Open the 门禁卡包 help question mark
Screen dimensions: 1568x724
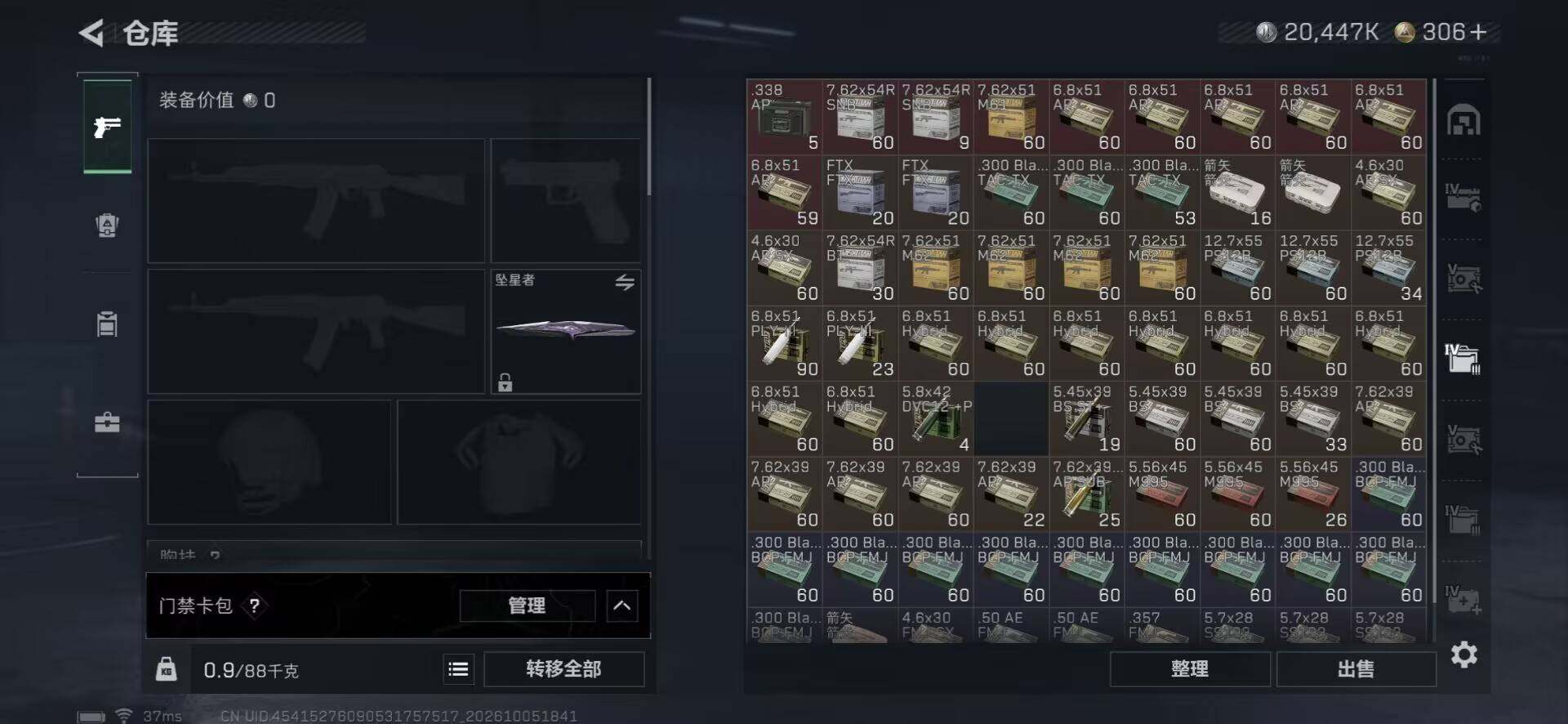255,606
